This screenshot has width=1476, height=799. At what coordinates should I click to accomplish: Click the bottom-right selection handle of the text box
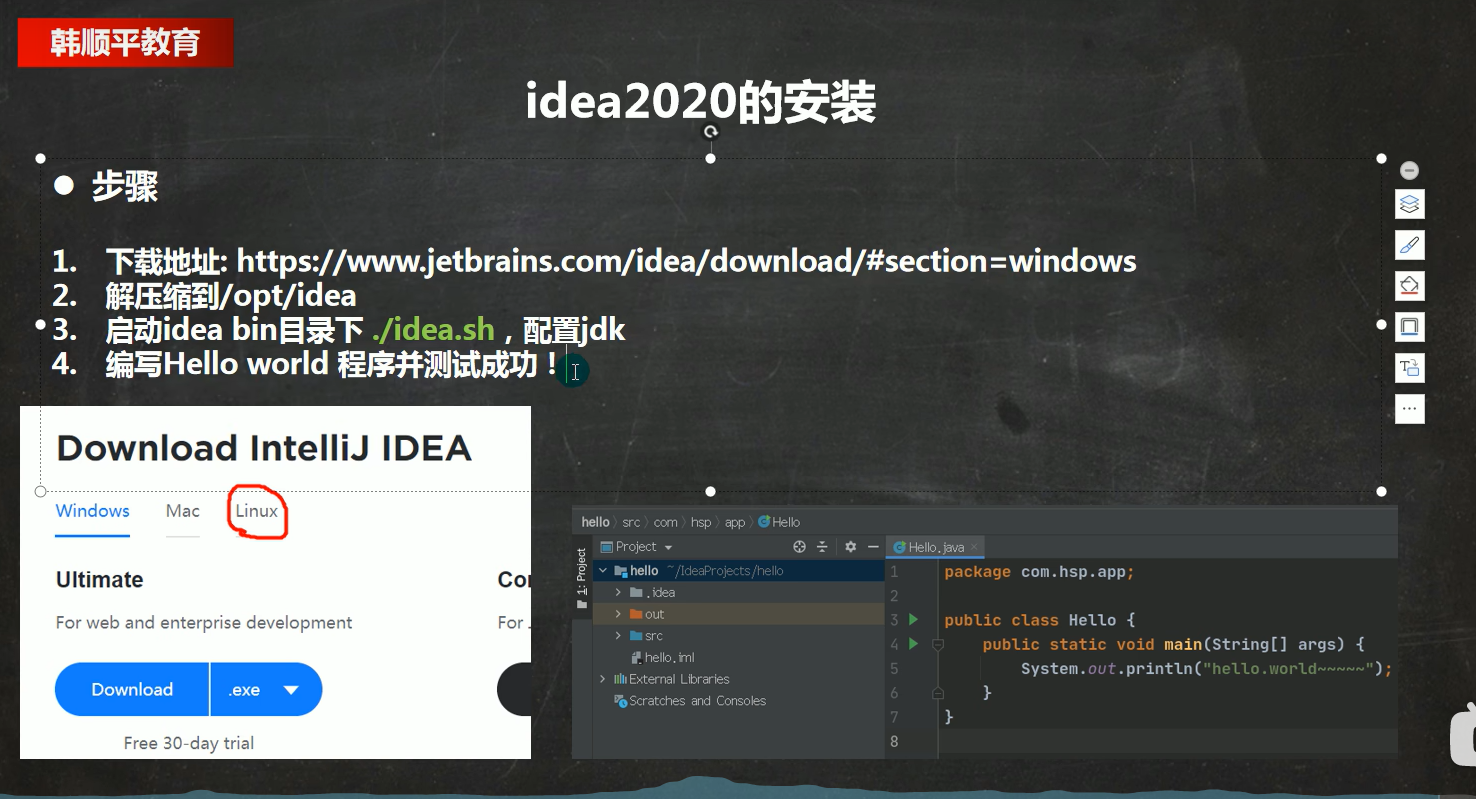(x=1381, y=491)
